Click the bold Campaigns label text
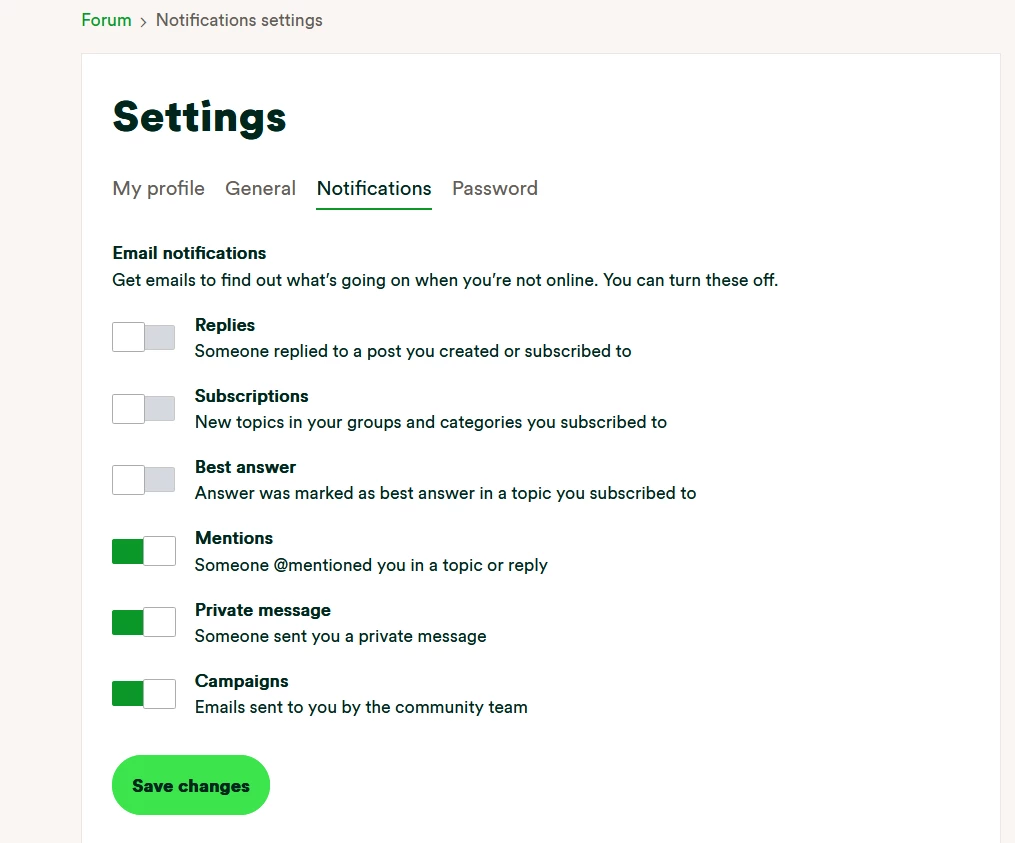This screenshot has width=1015, height=843. 241,681
